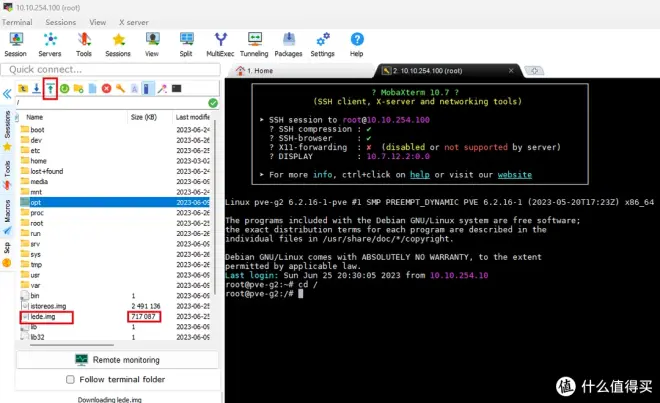This screenshot has height=403, width=660.
Task: Open the Tools toolbar icon
Action: (x=84, y=44)
